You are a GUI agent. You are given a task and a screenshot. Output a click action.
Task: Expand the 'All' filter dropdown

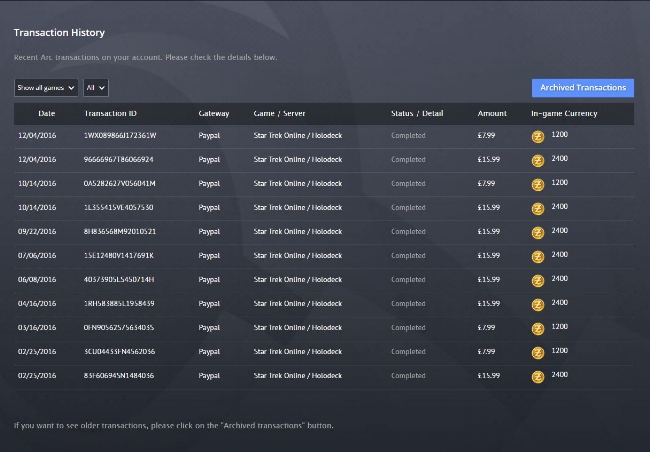pos(96,88)
